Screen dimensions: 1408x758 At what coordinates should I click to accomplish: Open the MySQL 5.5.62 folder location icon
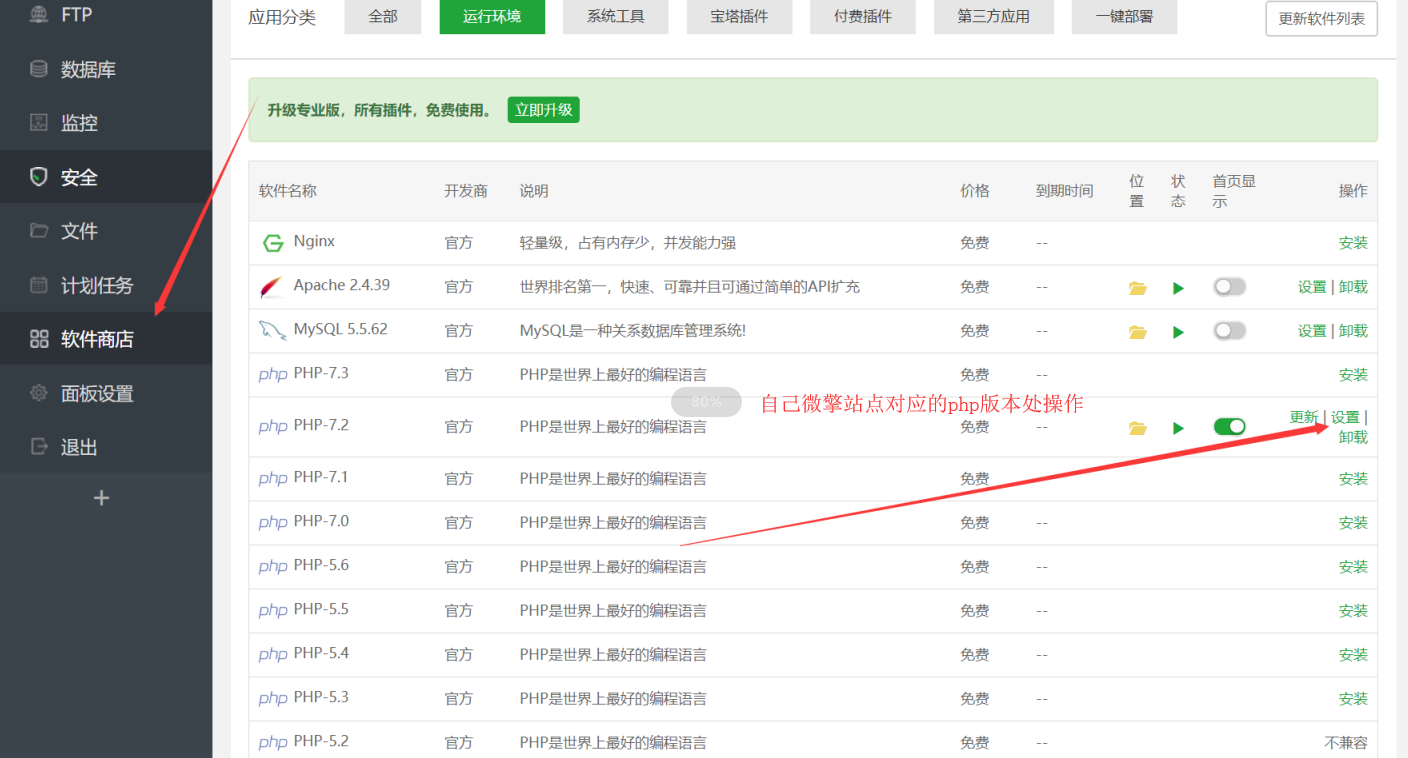[1137, 332]
